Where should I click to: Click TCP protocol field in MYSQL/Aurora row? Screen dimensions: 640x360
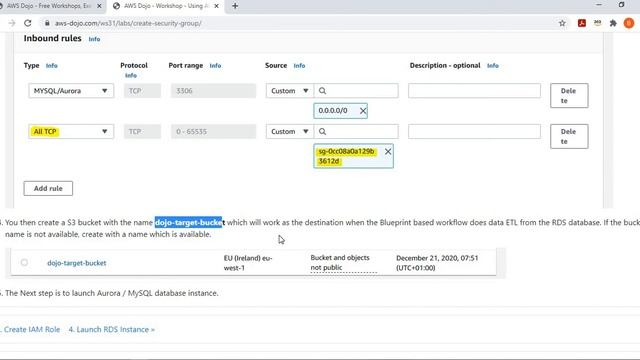point(142,91)
